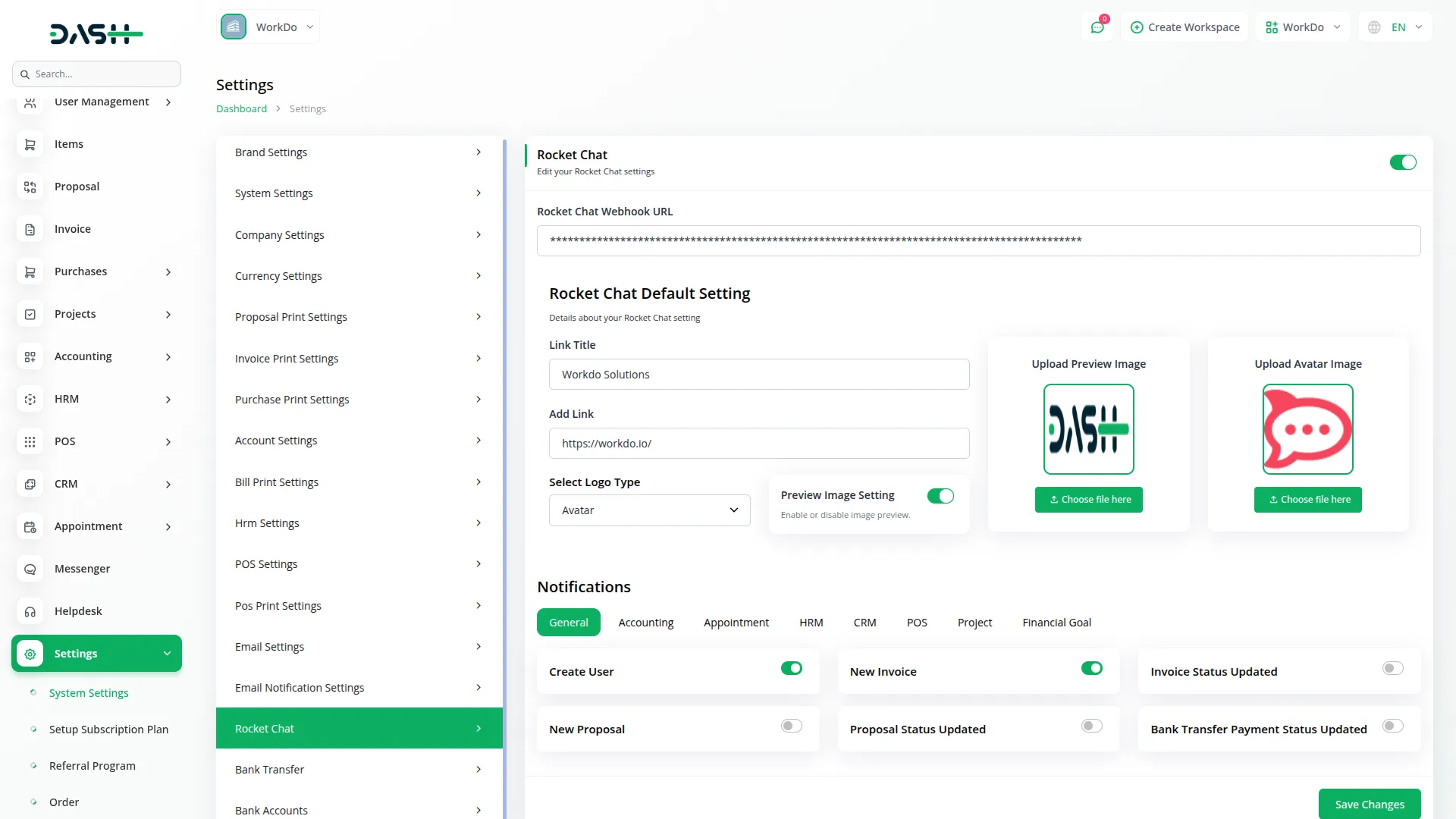Click the chat notification bell icon
Viewport: 1456px width, 819px height.
[1097, 27]
